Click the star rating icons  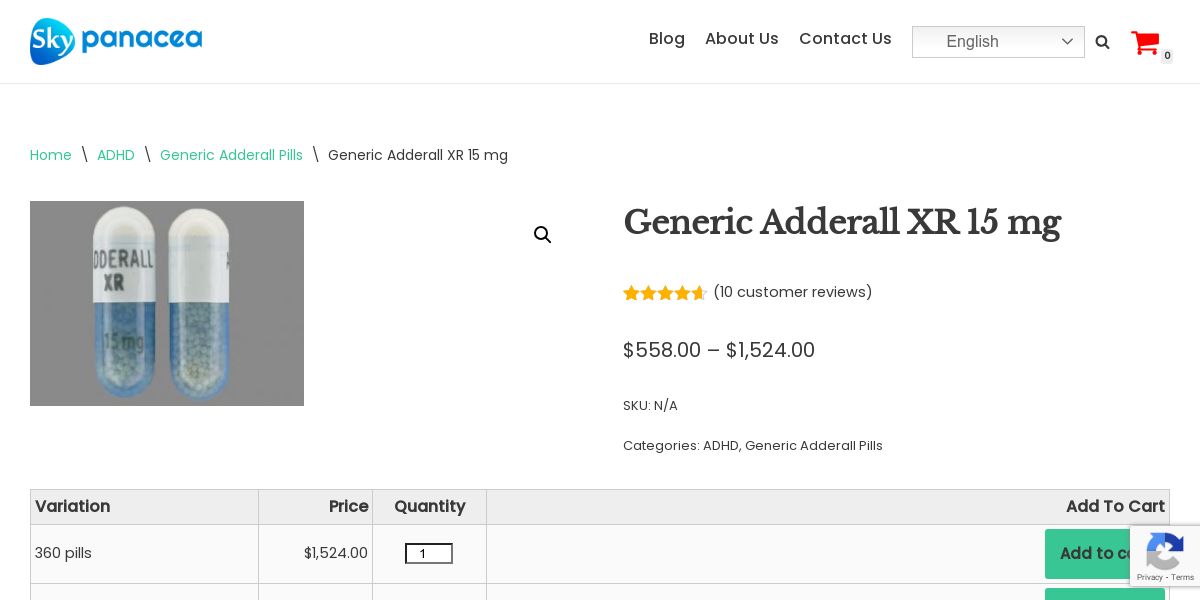664,293
